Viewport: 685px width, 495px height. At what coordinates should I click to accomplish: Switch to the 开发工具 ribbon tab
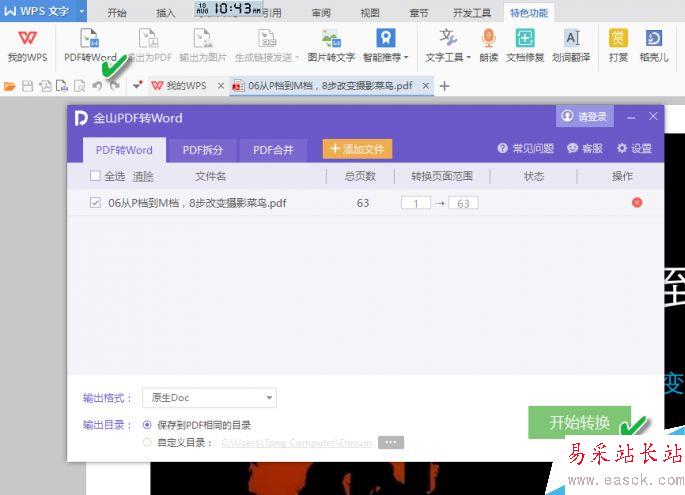472,13
